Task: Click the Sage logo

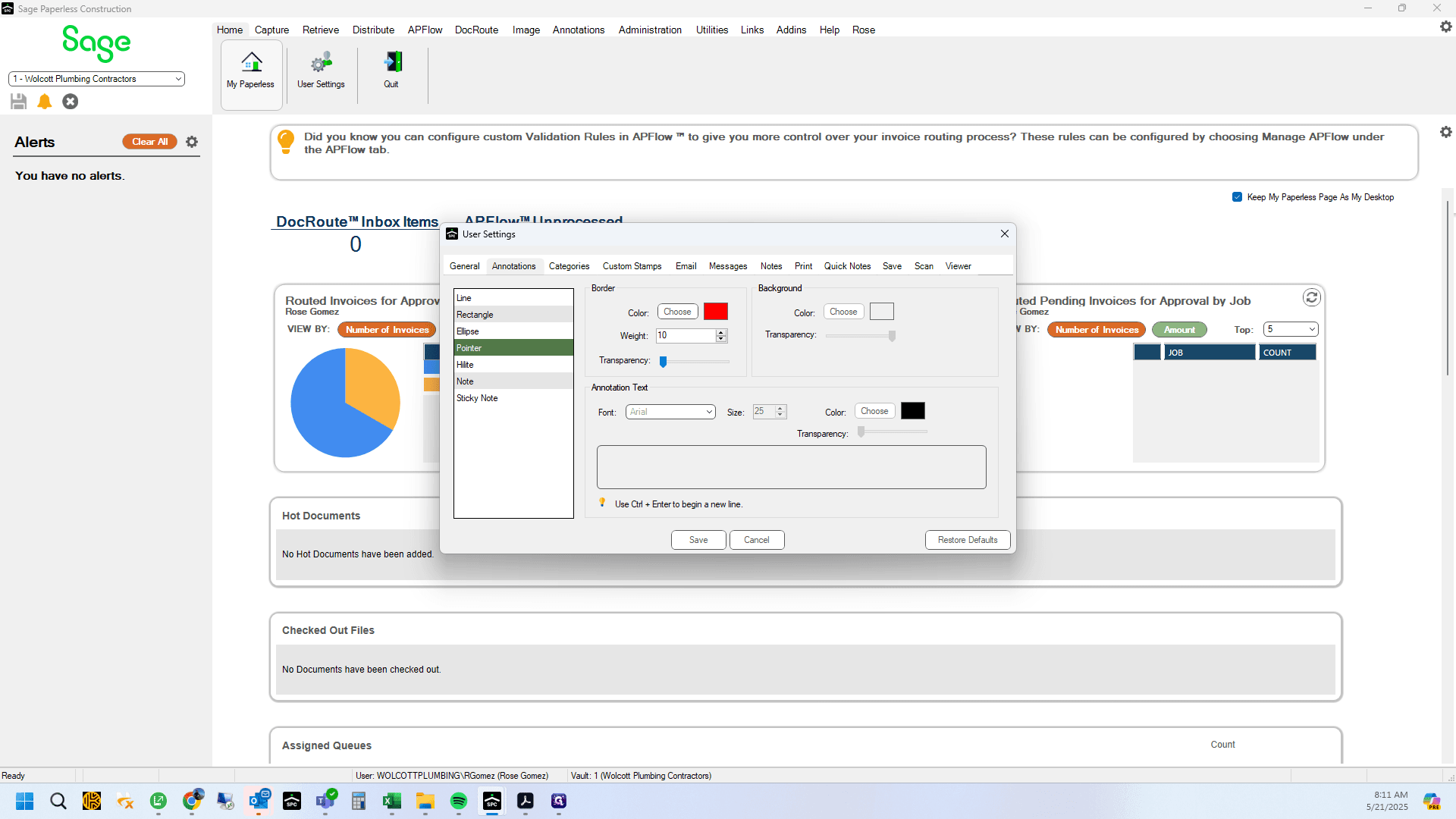Action: point(96,43)
